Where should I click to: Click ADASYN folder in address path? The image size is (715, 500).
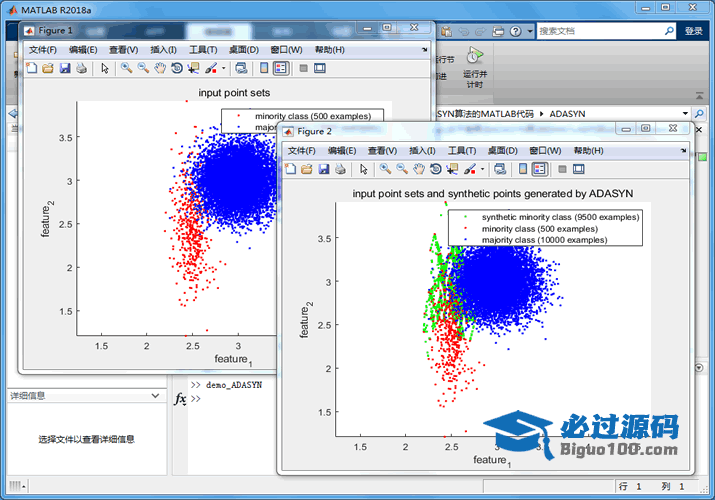[x=567, y=114]
